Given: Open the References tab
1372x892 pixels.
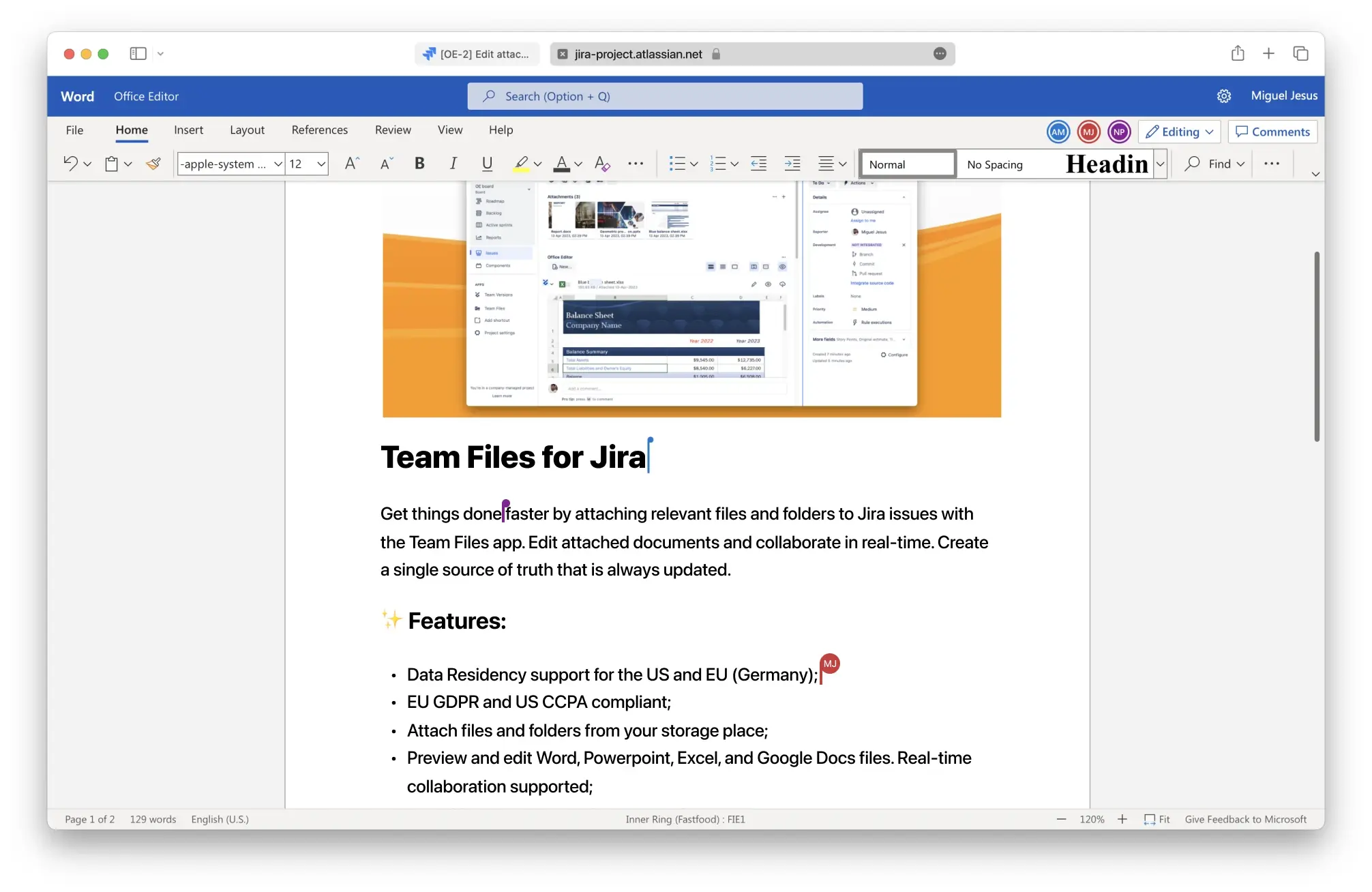Looking at the screenshot, I should coord(319,130).
